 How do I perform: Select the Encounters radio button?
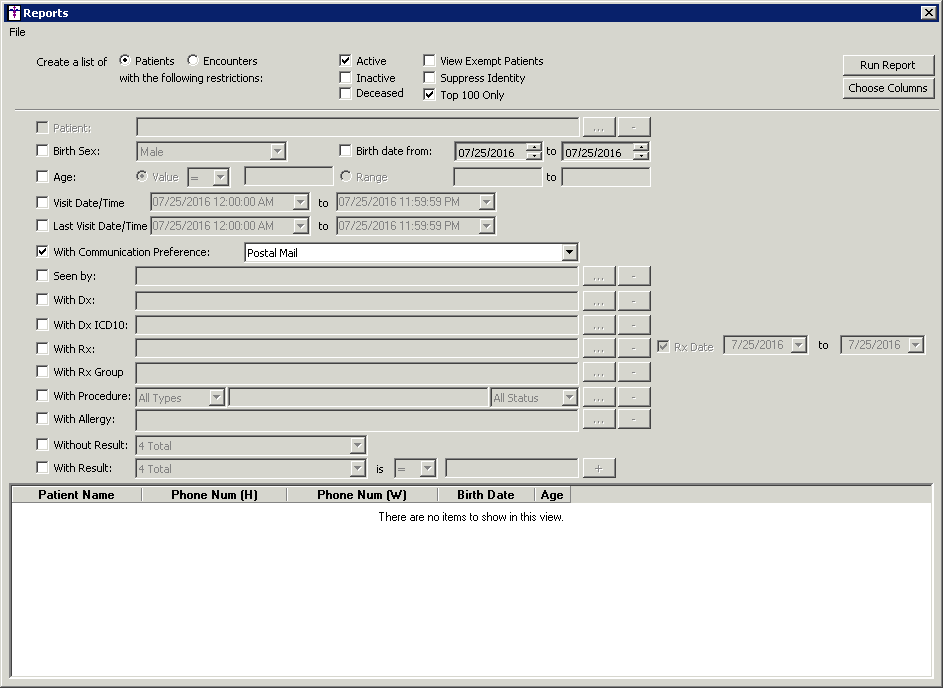pos(193,61)
